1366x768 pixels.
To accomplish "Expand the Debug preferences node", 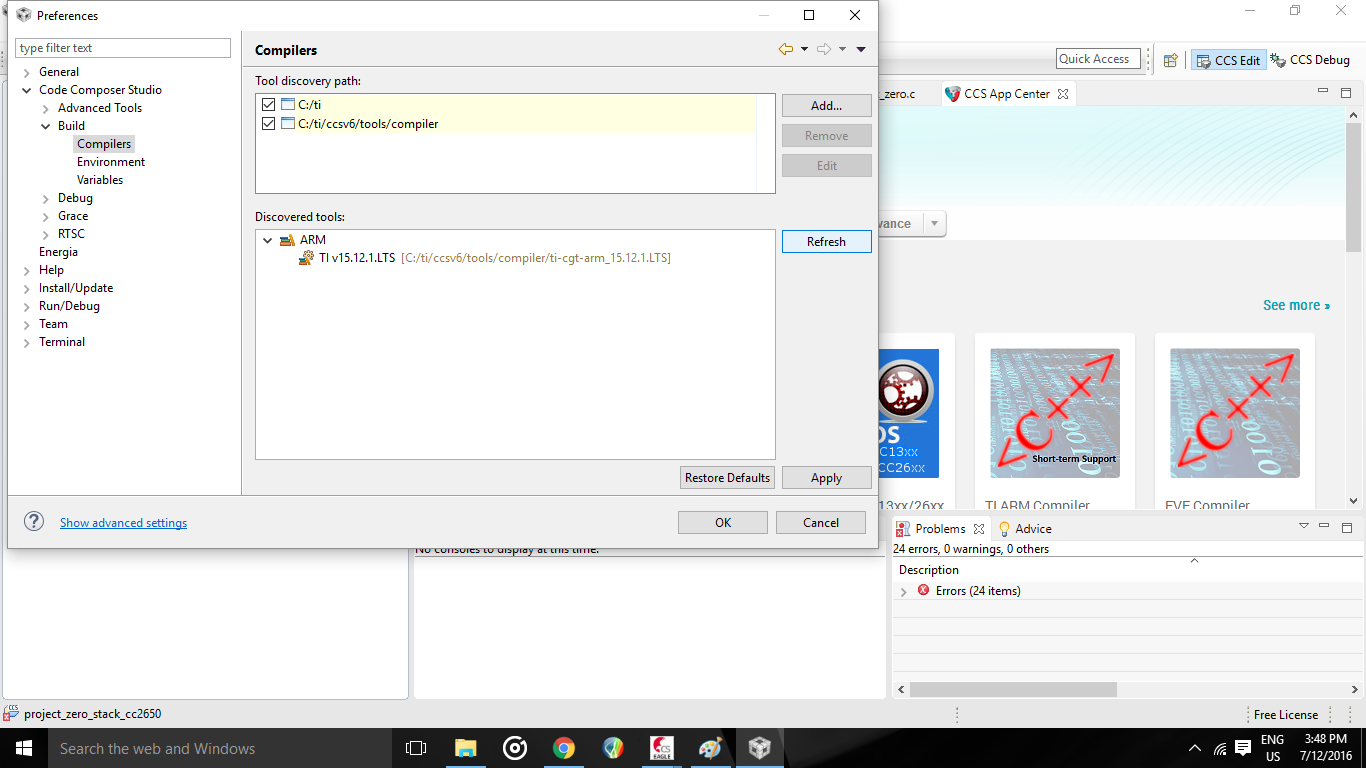I will [46, 198].
